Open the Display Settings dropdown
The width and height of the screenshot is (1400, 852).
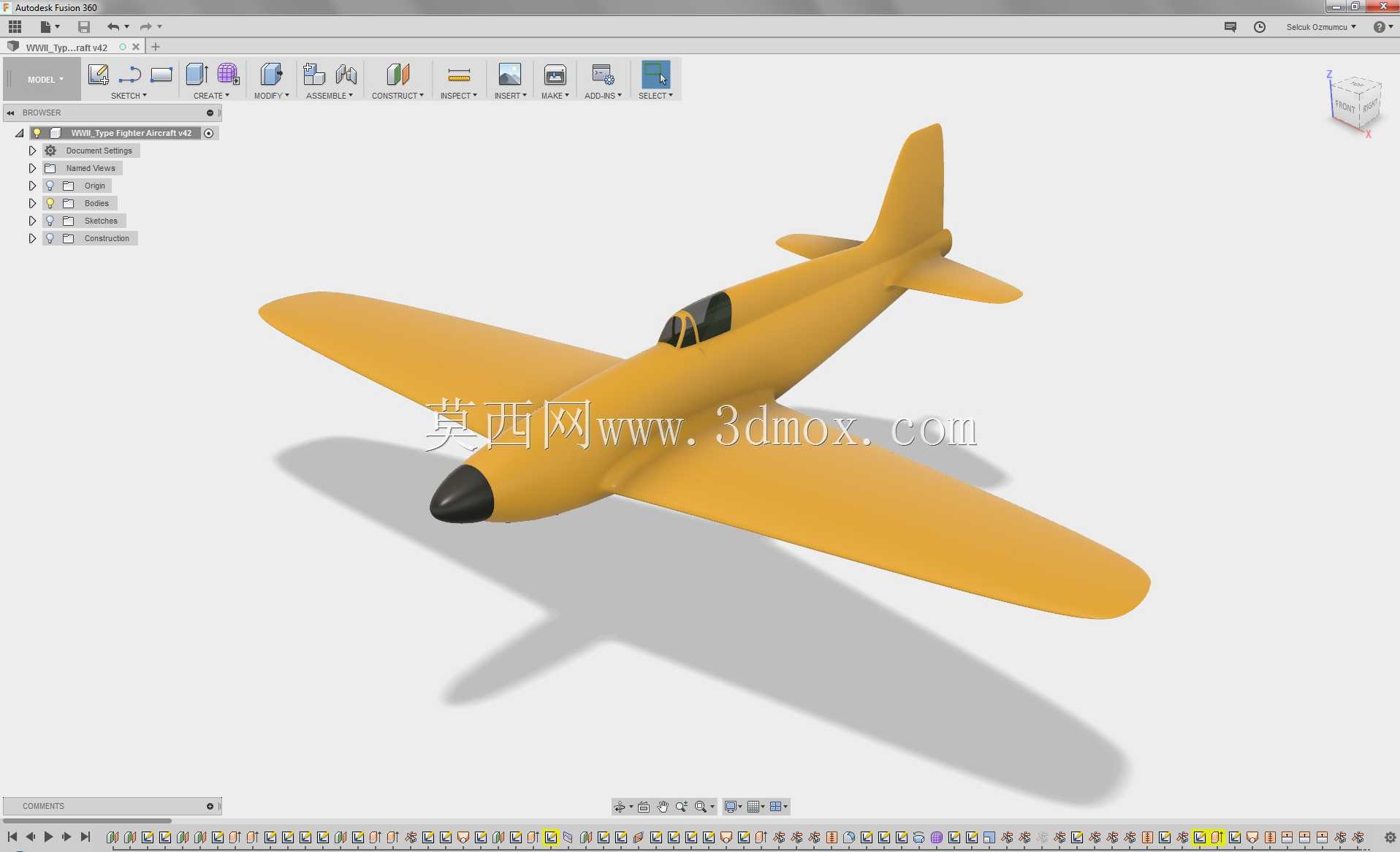[x=733, y=807]
